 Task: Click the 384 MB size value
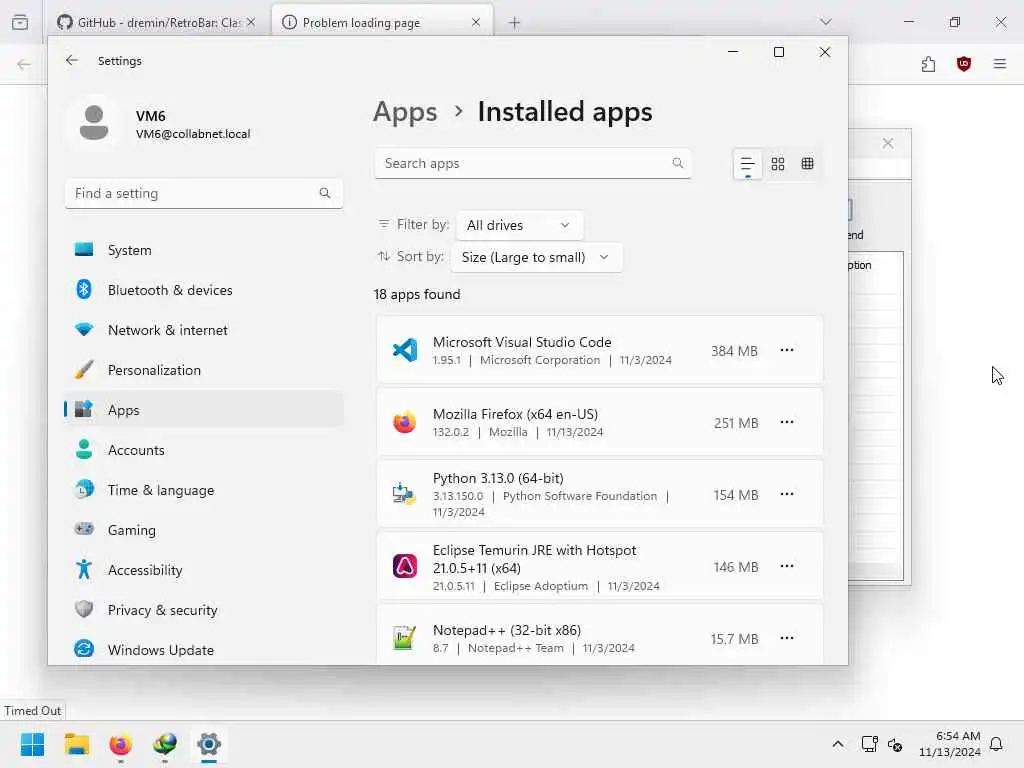click(x=734, y=351)
